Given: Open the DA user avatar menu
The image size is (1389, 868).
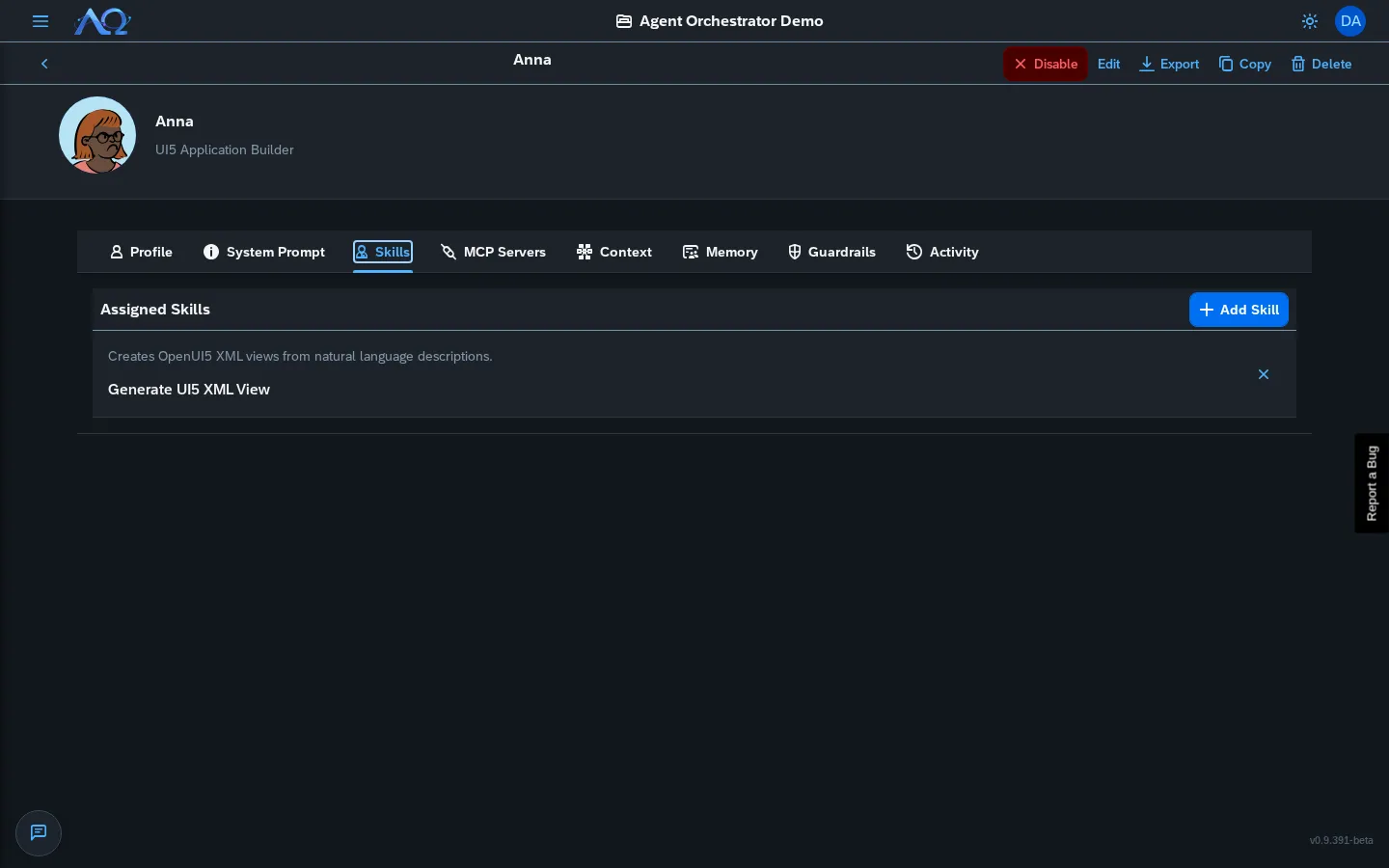Looking at the screenshot, I should click(x=1350, y=21).
